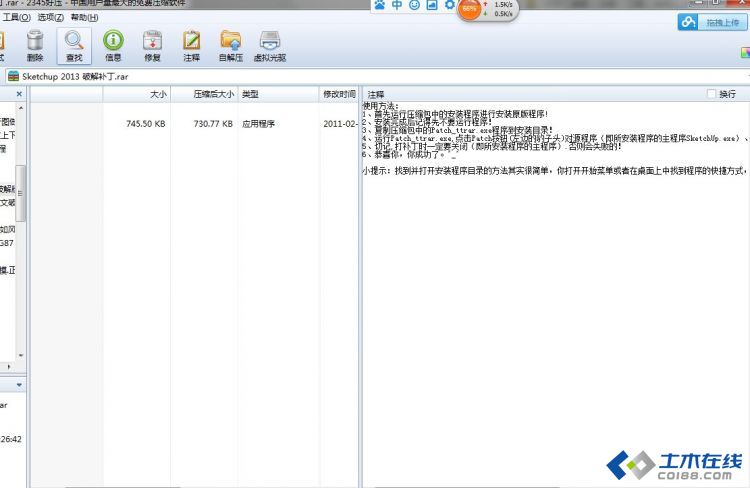
Task: Open the 查找 (Find) tool
Action: pyautogui.click(x=74, y=46)
